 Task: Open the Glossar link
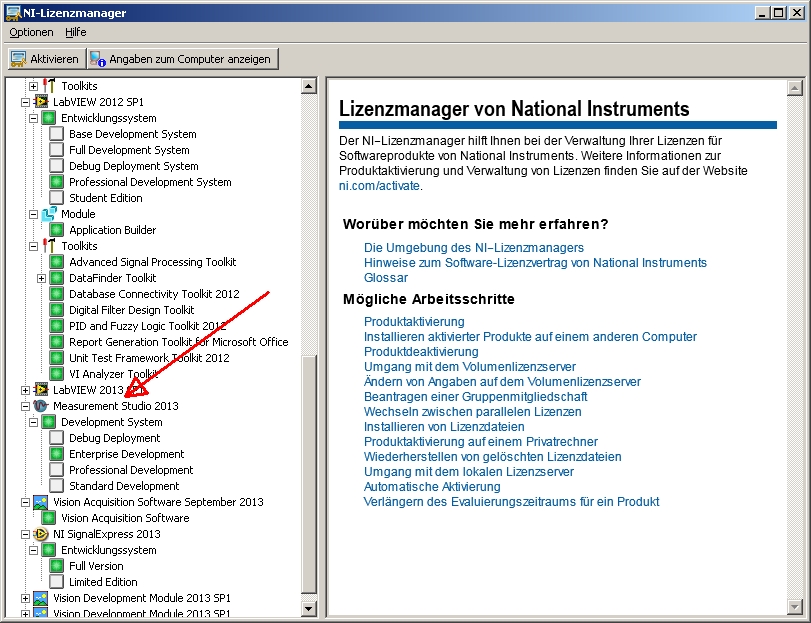click(x=386, y=278)
